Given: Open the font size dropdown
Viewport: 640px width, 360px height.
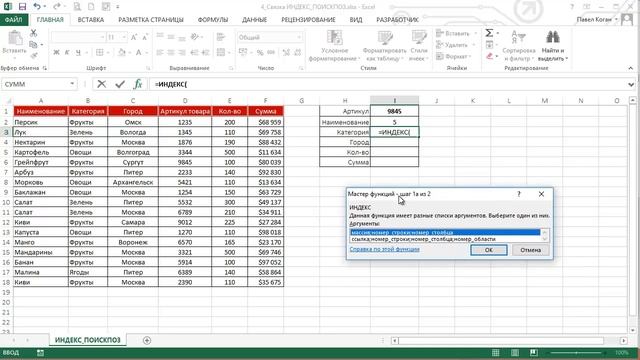Looking at the screenshot, I should click(x=124, y=37).
